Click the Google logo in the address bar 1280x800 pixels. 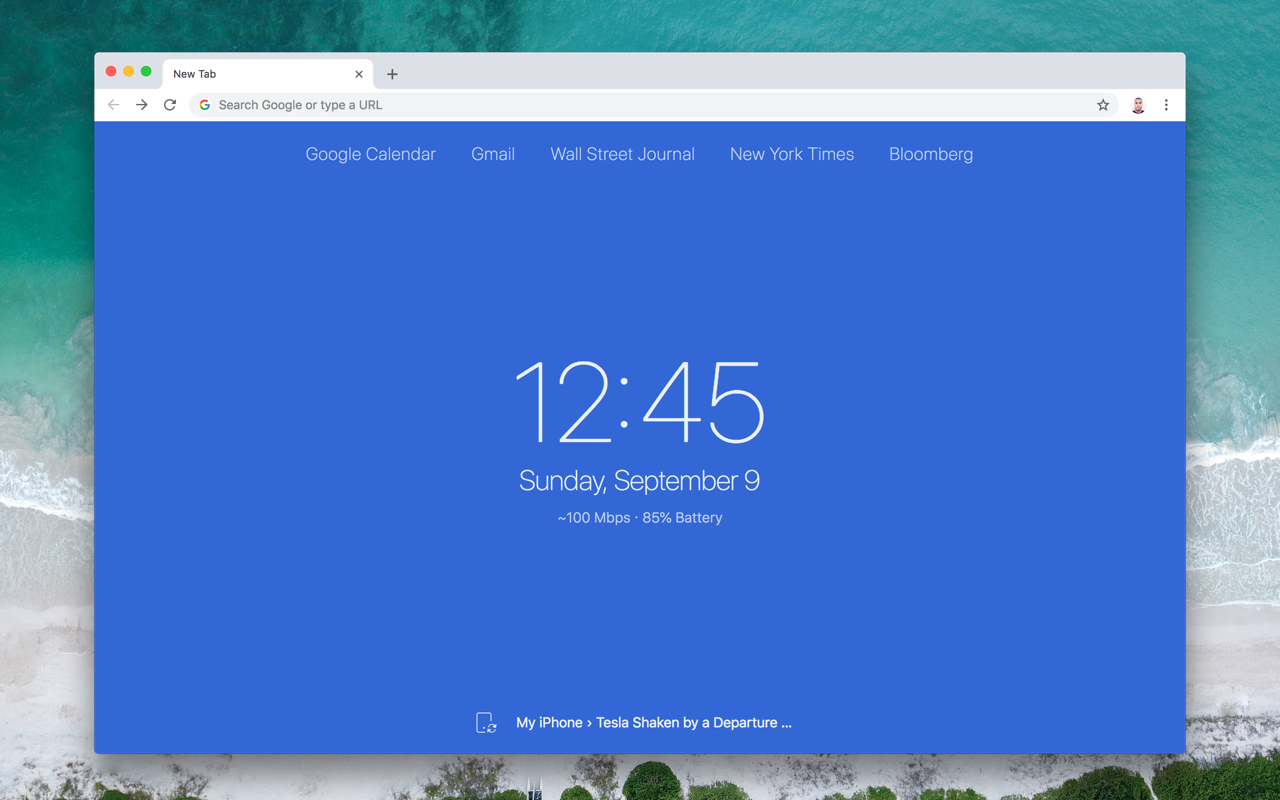coord(205,105)
